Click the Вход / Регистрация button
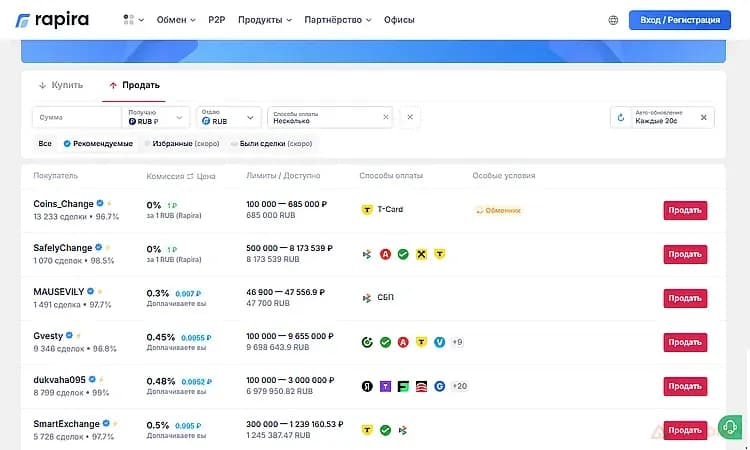 [680, 20]
